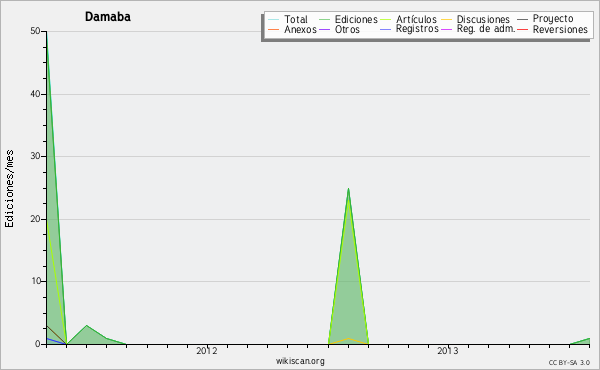Click the red Reversiones legend line

click(522, 29)
